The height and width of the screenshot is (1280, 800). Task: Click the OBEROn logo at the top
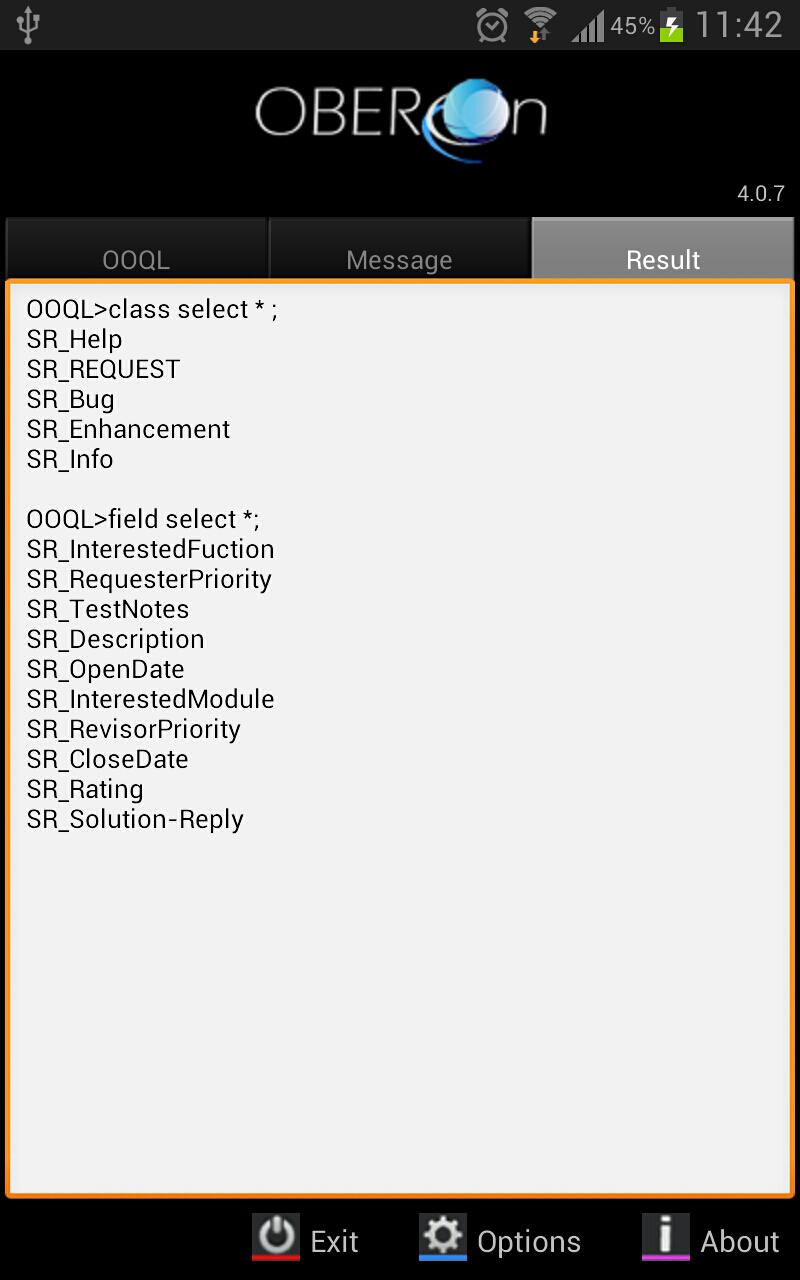pos(400,112)
